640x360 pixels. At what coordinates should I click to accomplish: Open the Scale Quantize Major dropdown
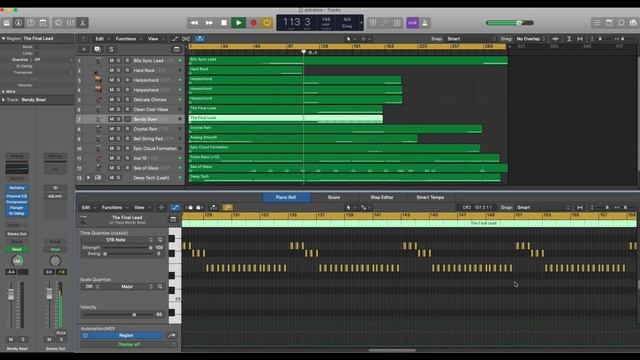click(x=128, y=287)
